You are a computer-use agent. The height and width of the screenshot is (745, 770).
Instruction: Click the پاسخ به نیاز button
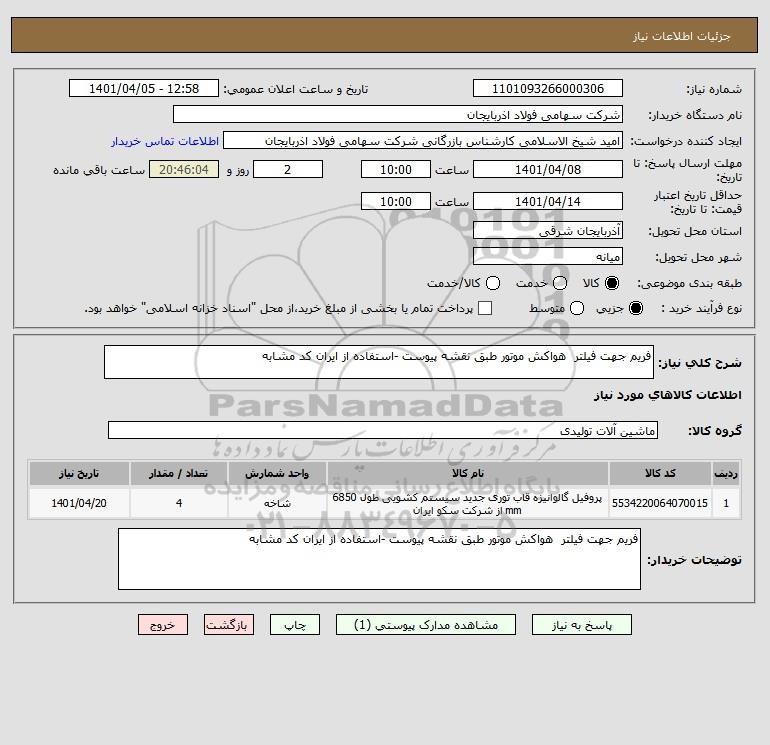point(581,625)
